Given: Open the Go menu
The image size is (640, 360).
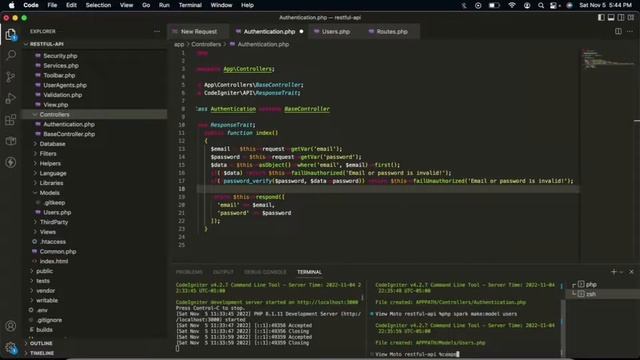Looking at the screenshot, I should [146, 5].
